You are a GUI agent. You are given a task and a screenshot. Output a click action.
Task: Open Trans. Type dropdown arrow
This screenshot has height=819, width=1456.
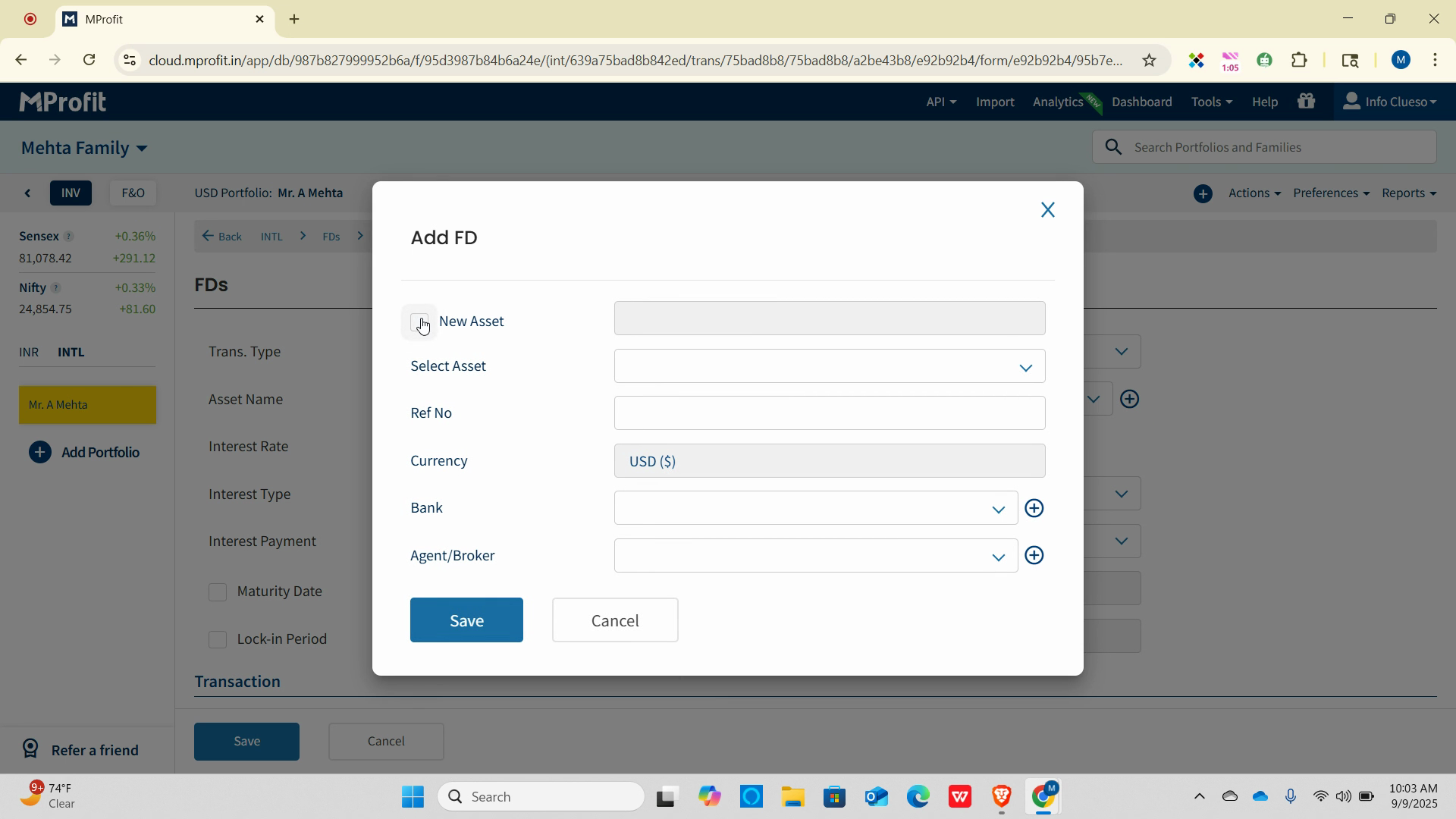pos(1121,352)
